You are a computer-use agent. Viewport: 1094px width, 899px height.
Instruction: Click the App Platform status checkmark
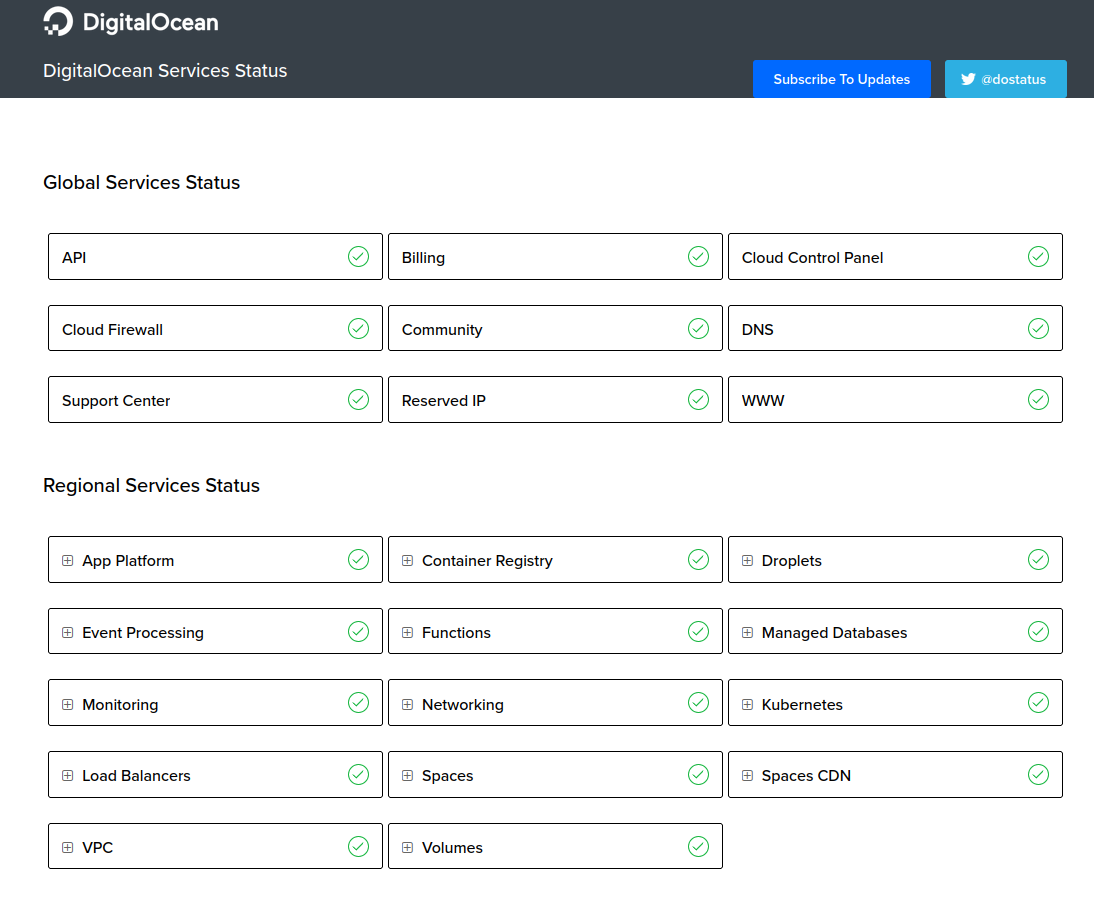(x=358, y=559)
